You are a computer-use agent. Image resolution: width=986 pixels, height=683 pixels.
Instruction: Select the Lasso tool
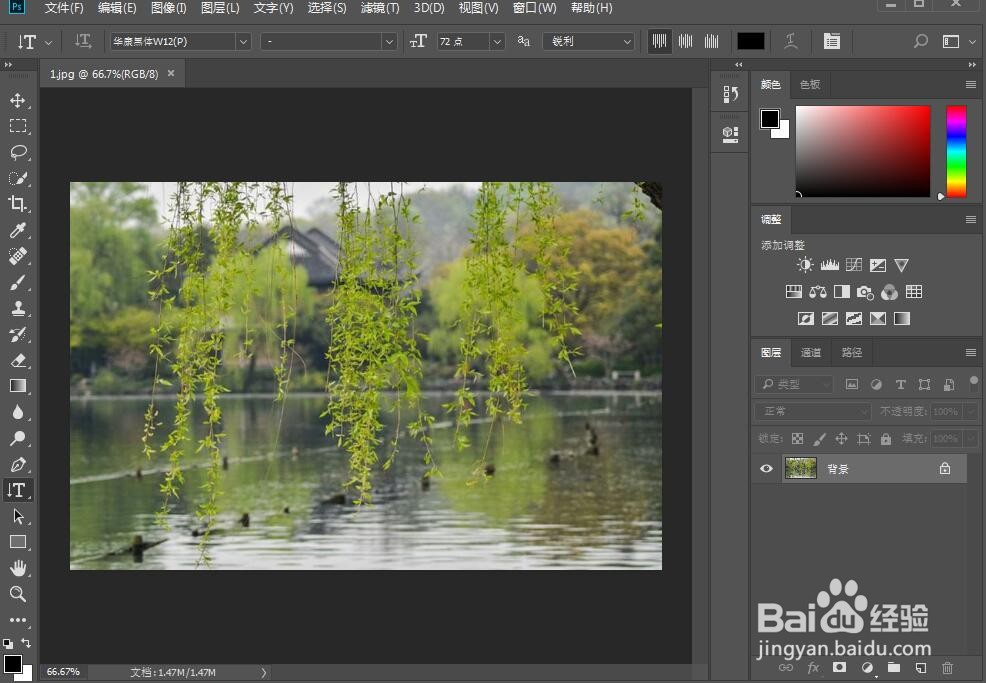click(x=18, y=152)
